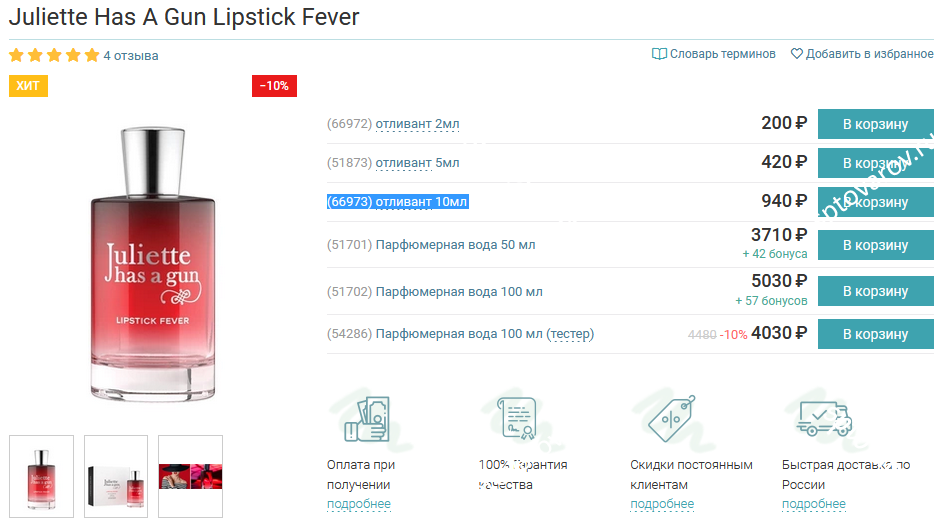Select the woman in hat thumbnail
The width and height of the screenshot is (950, 522).
pyautogui.click(x=190, y=477)
